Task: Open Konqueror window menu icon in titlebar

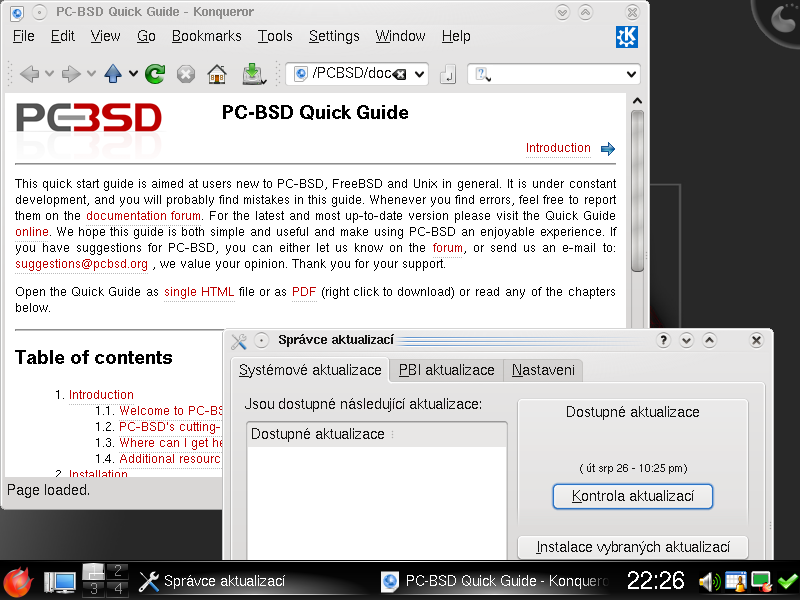Action: pos(17,12)
